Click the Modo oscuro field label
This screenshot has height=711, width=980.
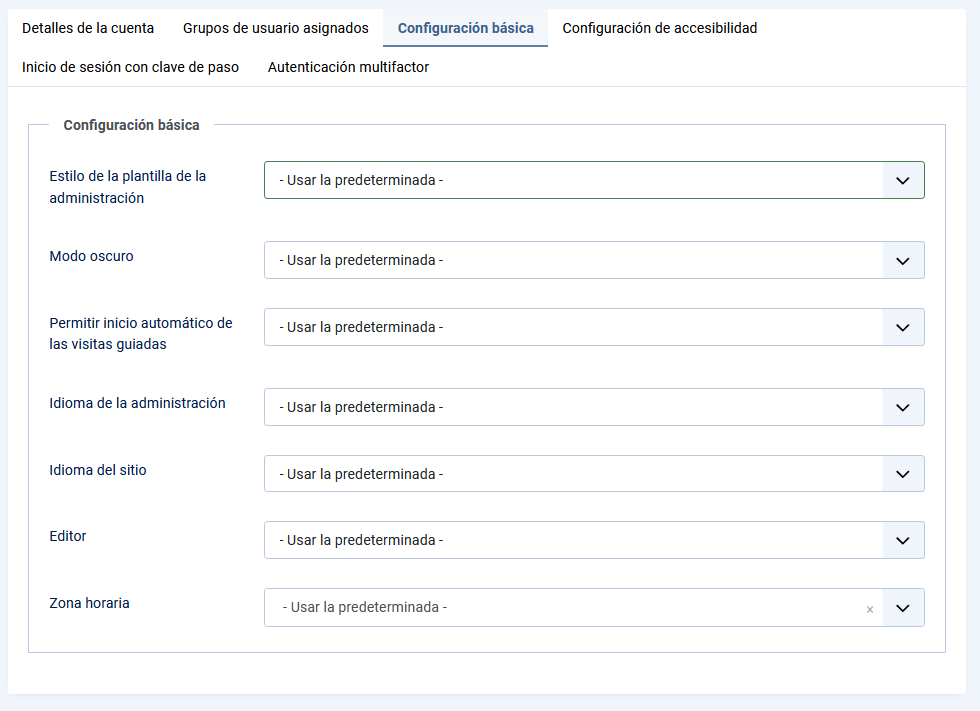tap(91, 256)
